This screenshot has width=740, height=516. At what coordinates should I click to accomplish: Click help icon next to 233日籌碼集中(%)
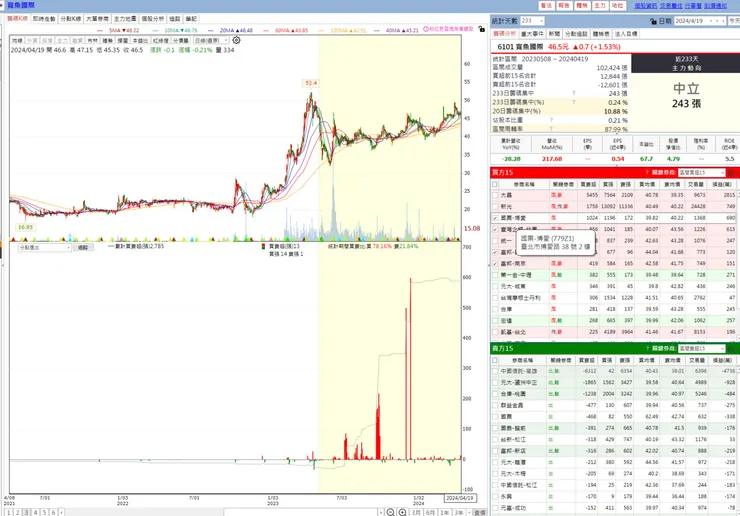574,102
